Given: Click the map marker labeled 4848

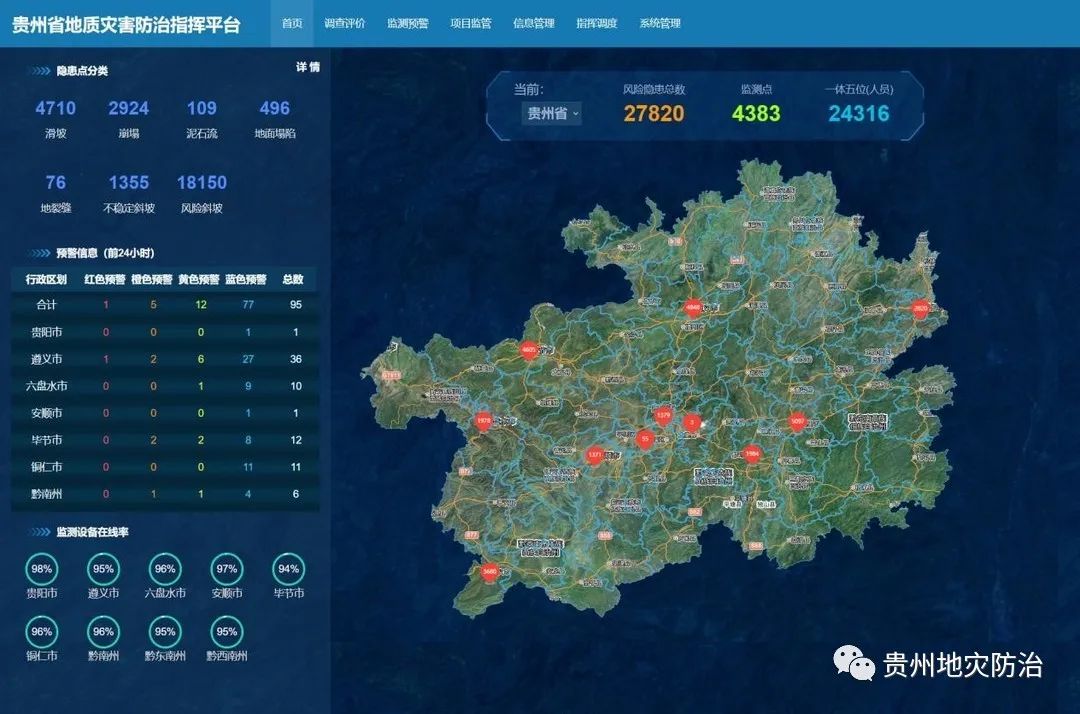Looking at the screenshot, I should coord(692,308).
